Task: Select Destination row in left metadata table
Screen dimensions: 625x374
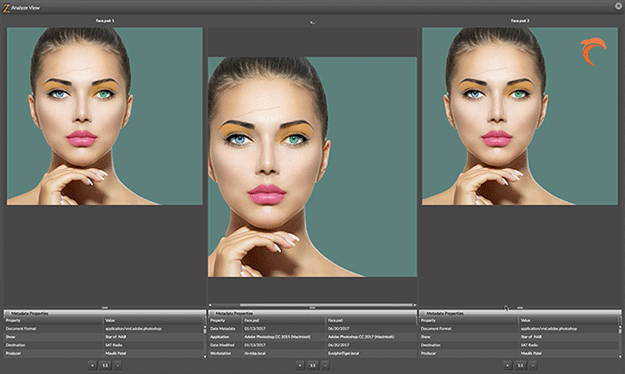Action: coord(104,345)
